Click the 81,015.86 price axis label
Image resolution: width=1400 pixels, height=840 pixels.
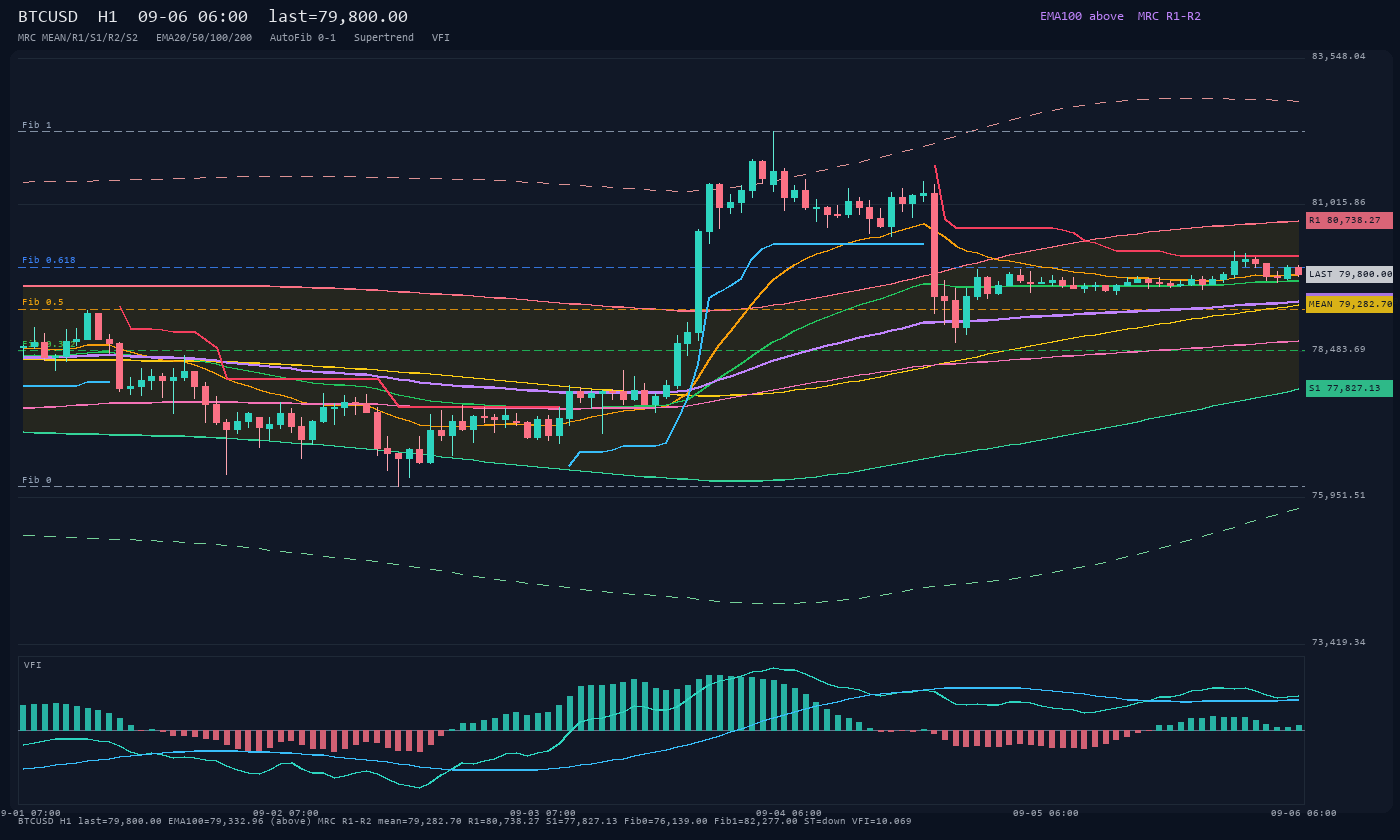pyautogui.click(x=1338, y=202)
